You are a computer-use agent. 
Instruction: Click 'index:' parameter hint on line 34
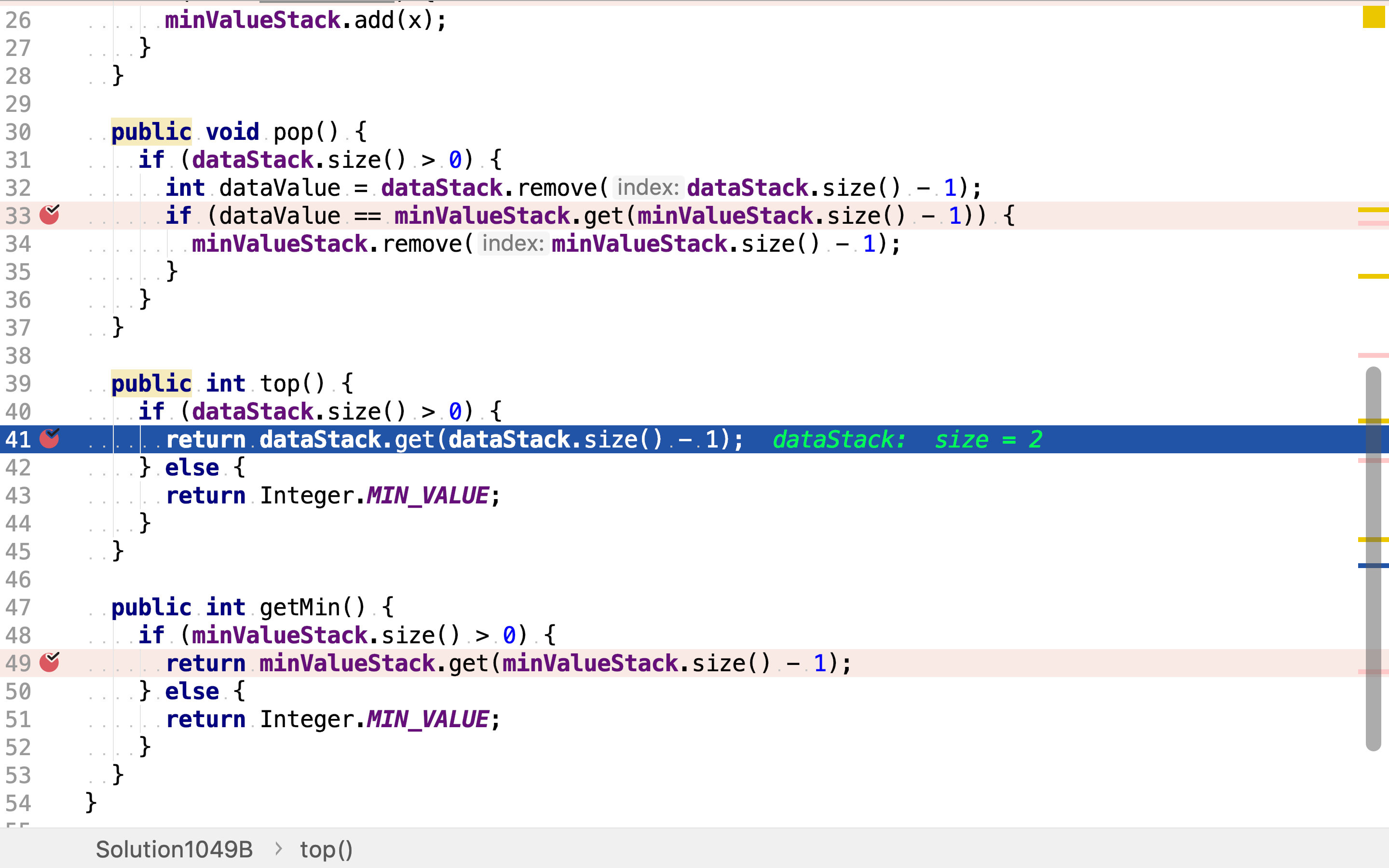pyautogui.click(x=513, y=244)
